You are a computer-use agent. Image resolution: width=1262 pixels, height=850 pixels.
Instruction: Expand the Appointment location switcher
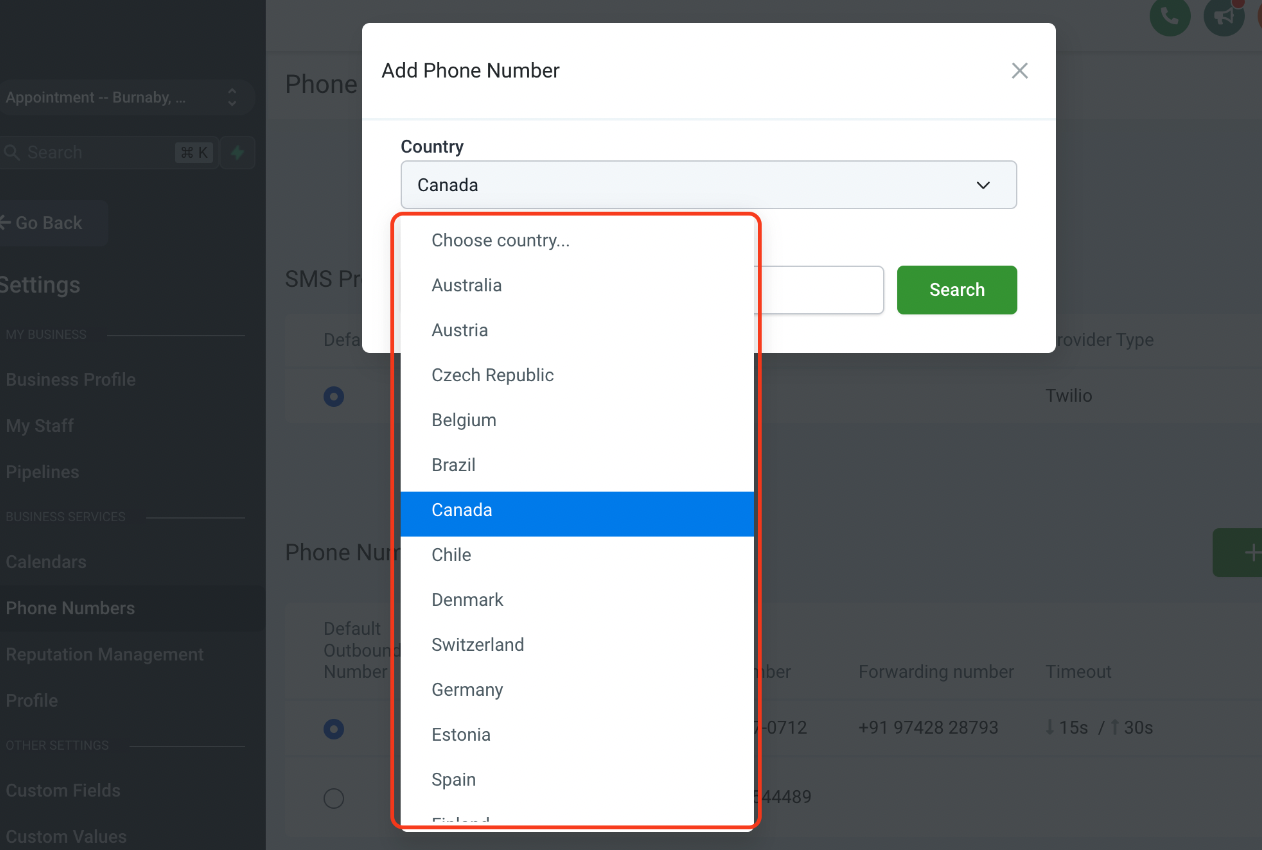pos(232,98)
